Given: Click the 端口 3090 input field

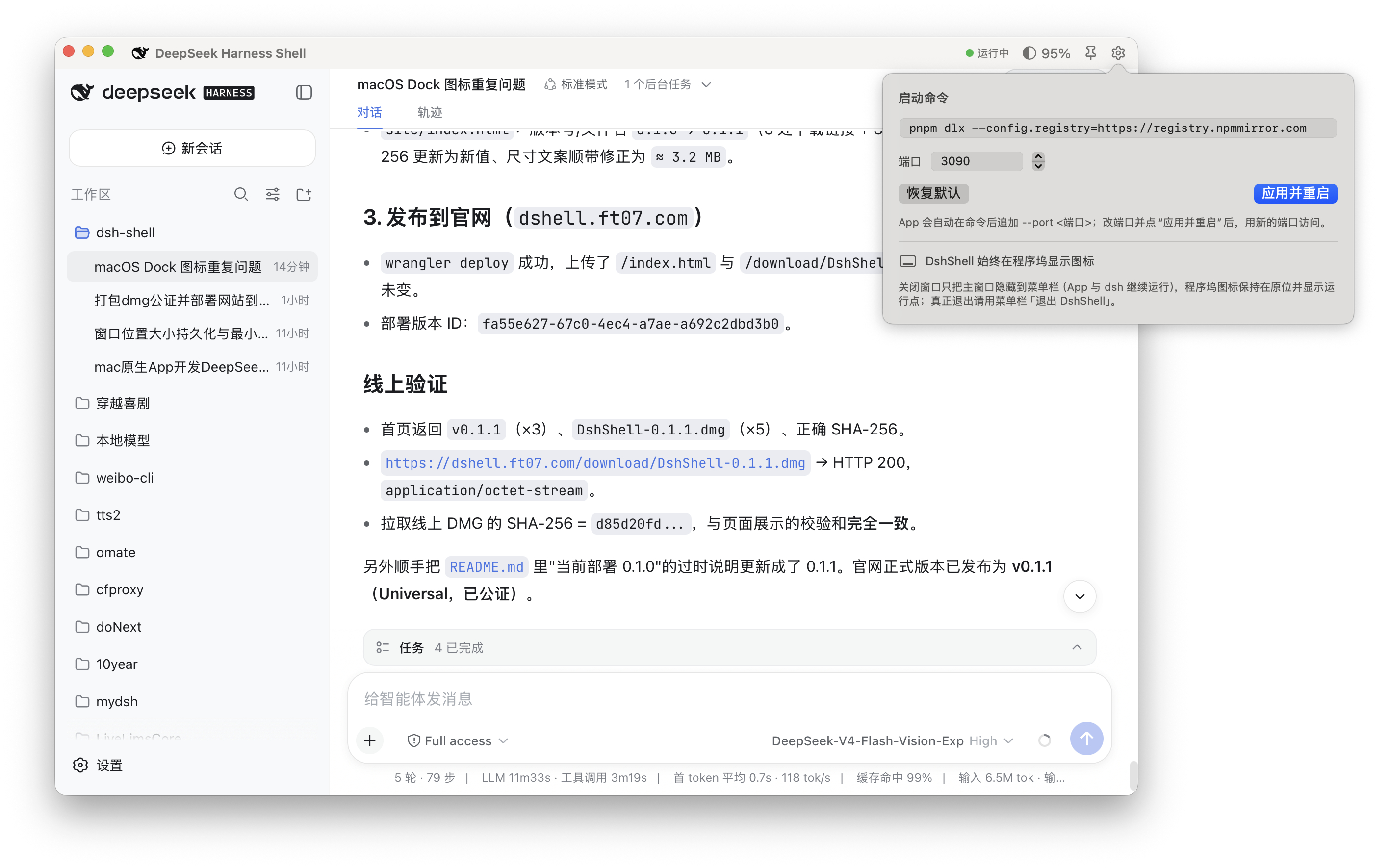Looking at the screenshot, I should point(977,161).
